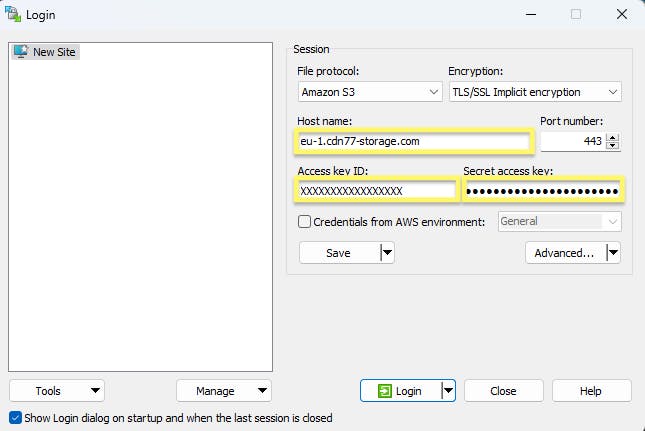Enable Credentials from AWS environment checkbox
This screenshot has height=431, width=645.
305,221
